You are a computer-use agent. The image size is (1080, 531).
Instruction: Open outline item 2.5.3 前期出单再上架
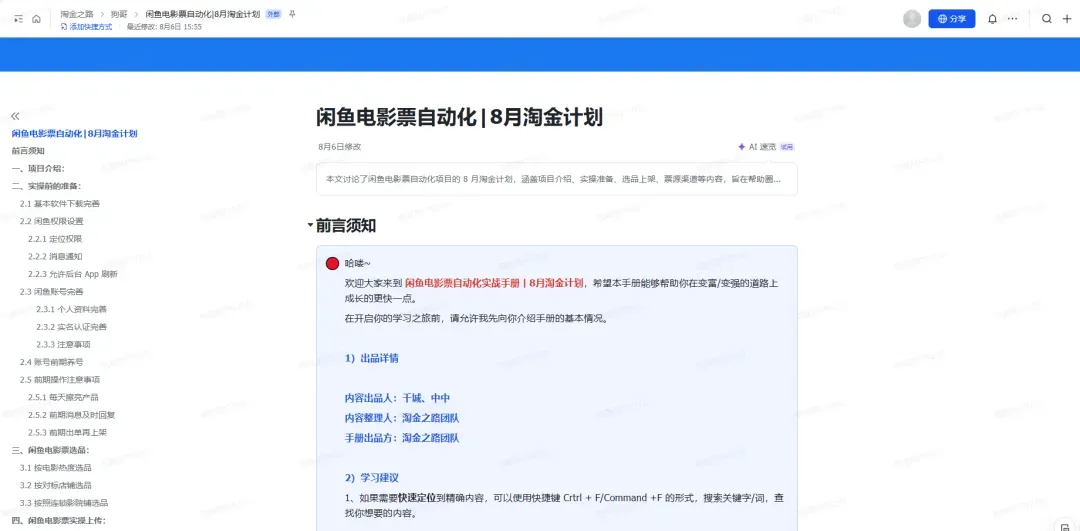(x=68, y=433)
